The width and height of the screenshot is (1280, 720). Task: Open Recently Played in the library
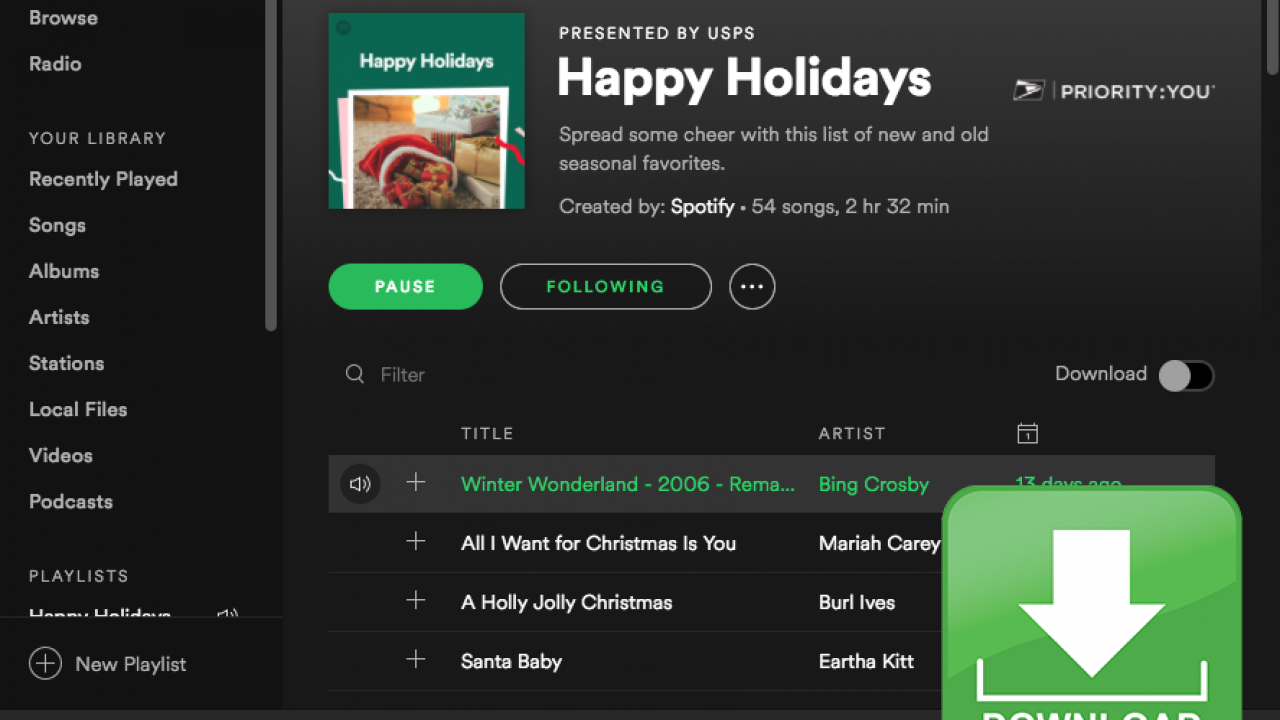[103, 179]
